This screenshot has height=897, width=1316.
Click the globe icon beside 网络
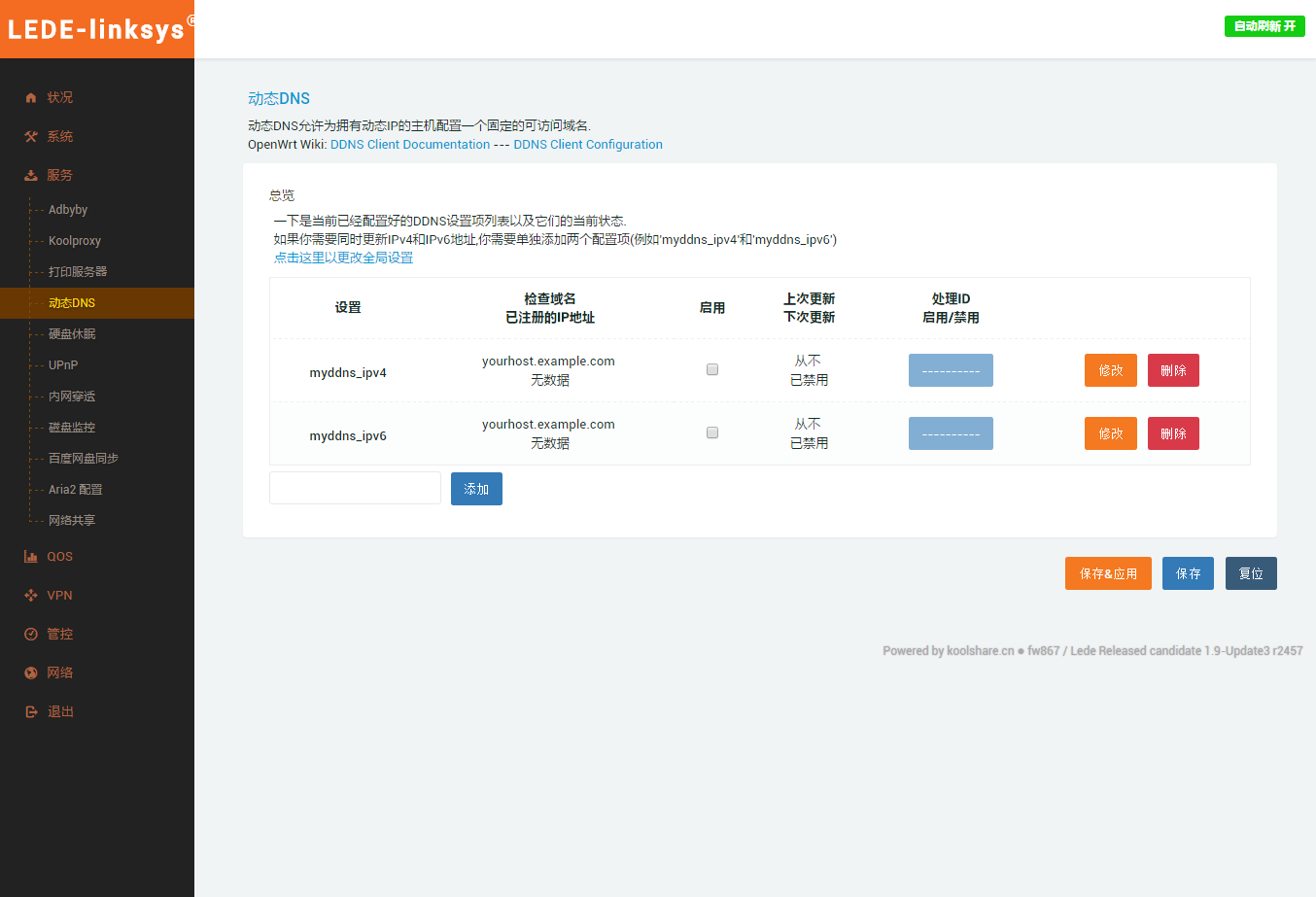click(x=31, y=673)
